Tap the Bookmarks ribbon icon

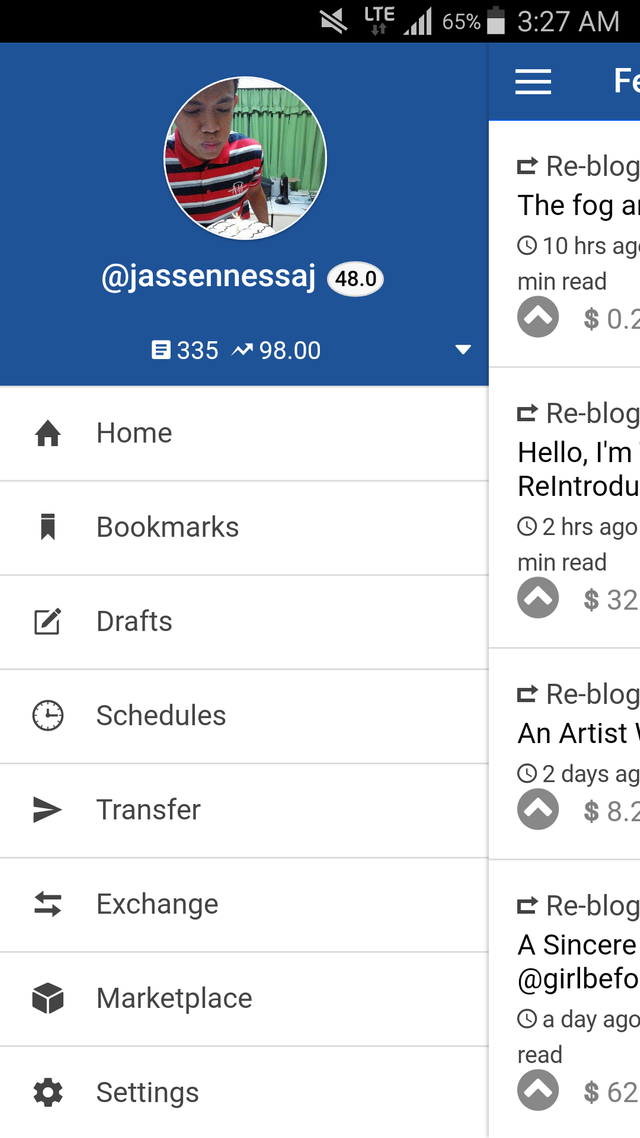click(47, 527)
